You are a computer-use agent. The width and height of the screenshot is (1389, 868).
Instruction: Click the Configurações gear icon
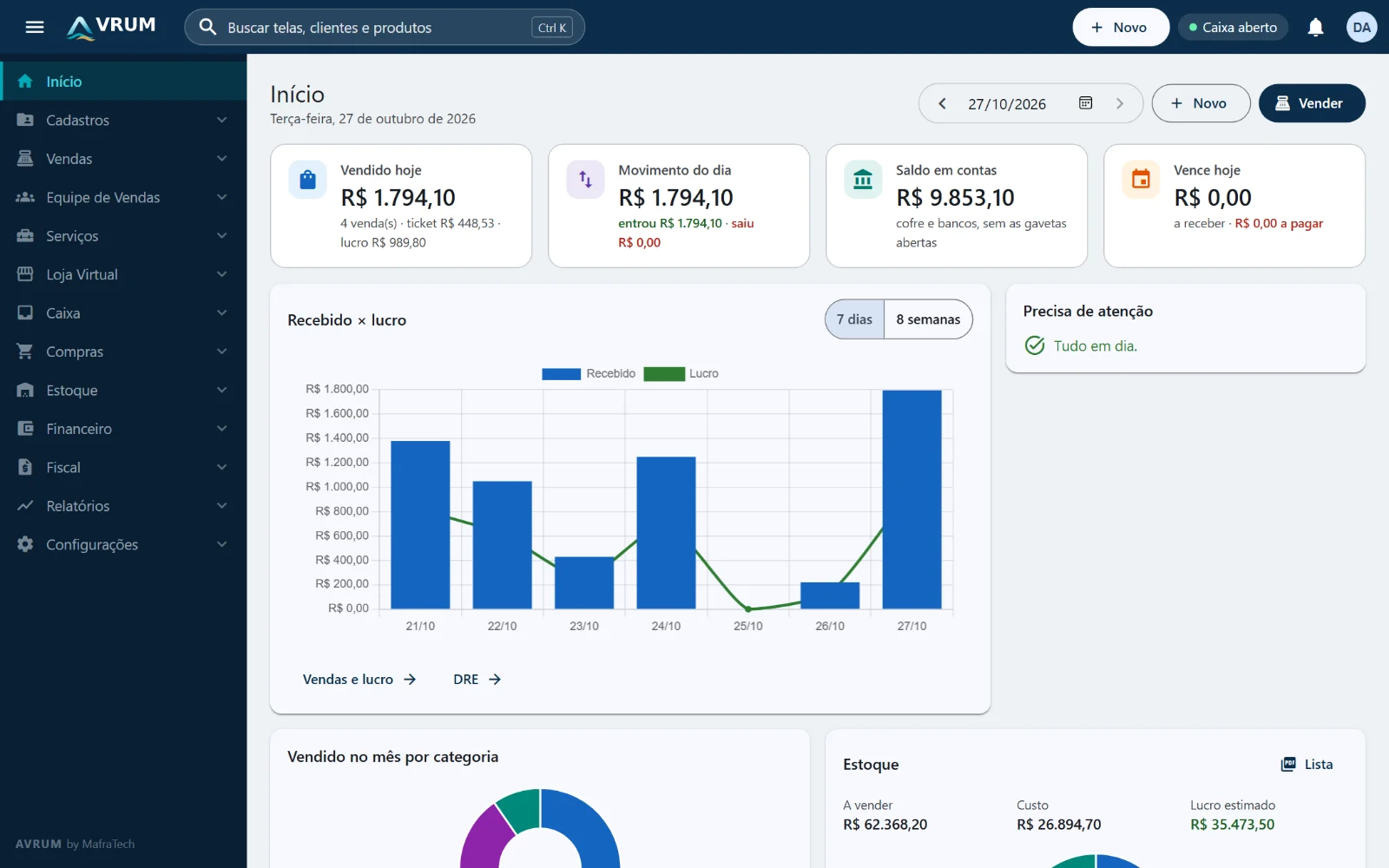click(x=25, y=544)
